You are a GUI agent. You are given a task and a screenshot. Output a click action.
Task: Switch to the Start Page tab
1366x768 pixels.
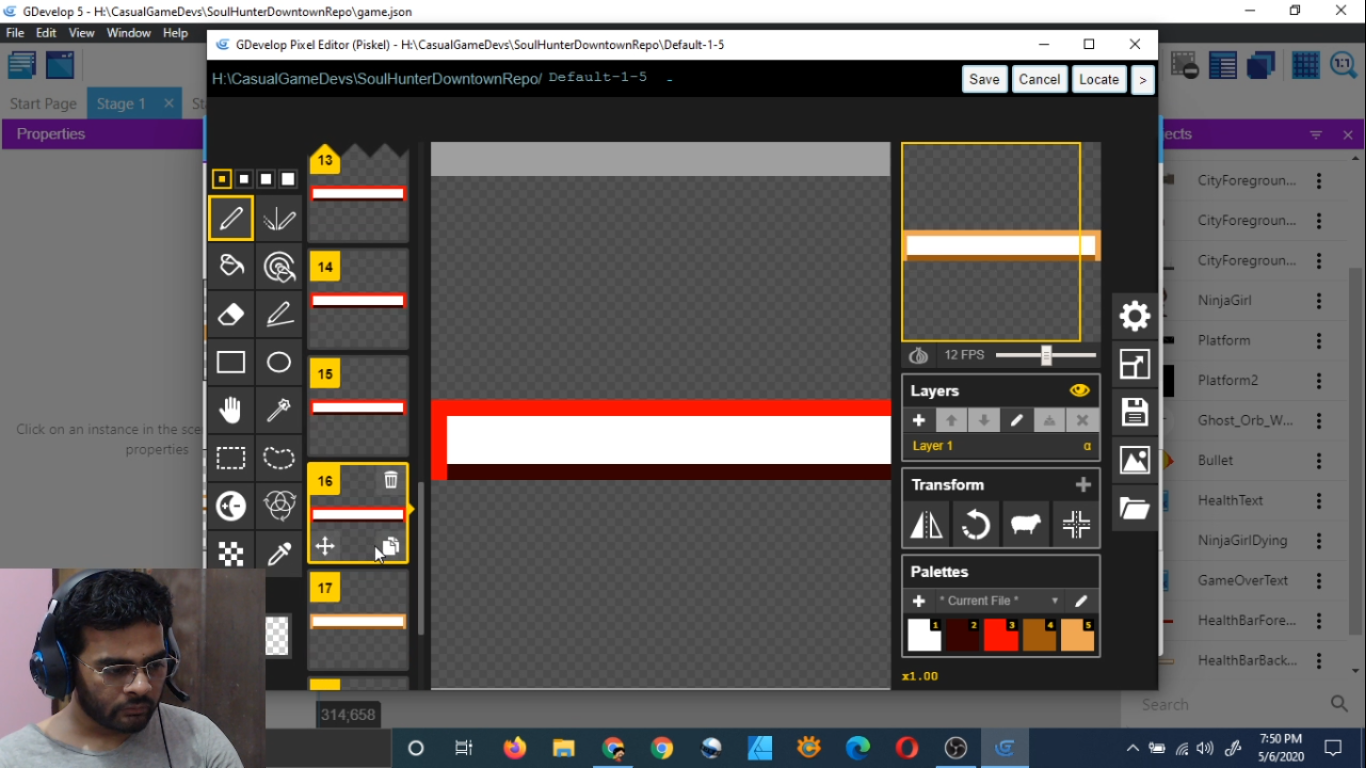point(43,104)
